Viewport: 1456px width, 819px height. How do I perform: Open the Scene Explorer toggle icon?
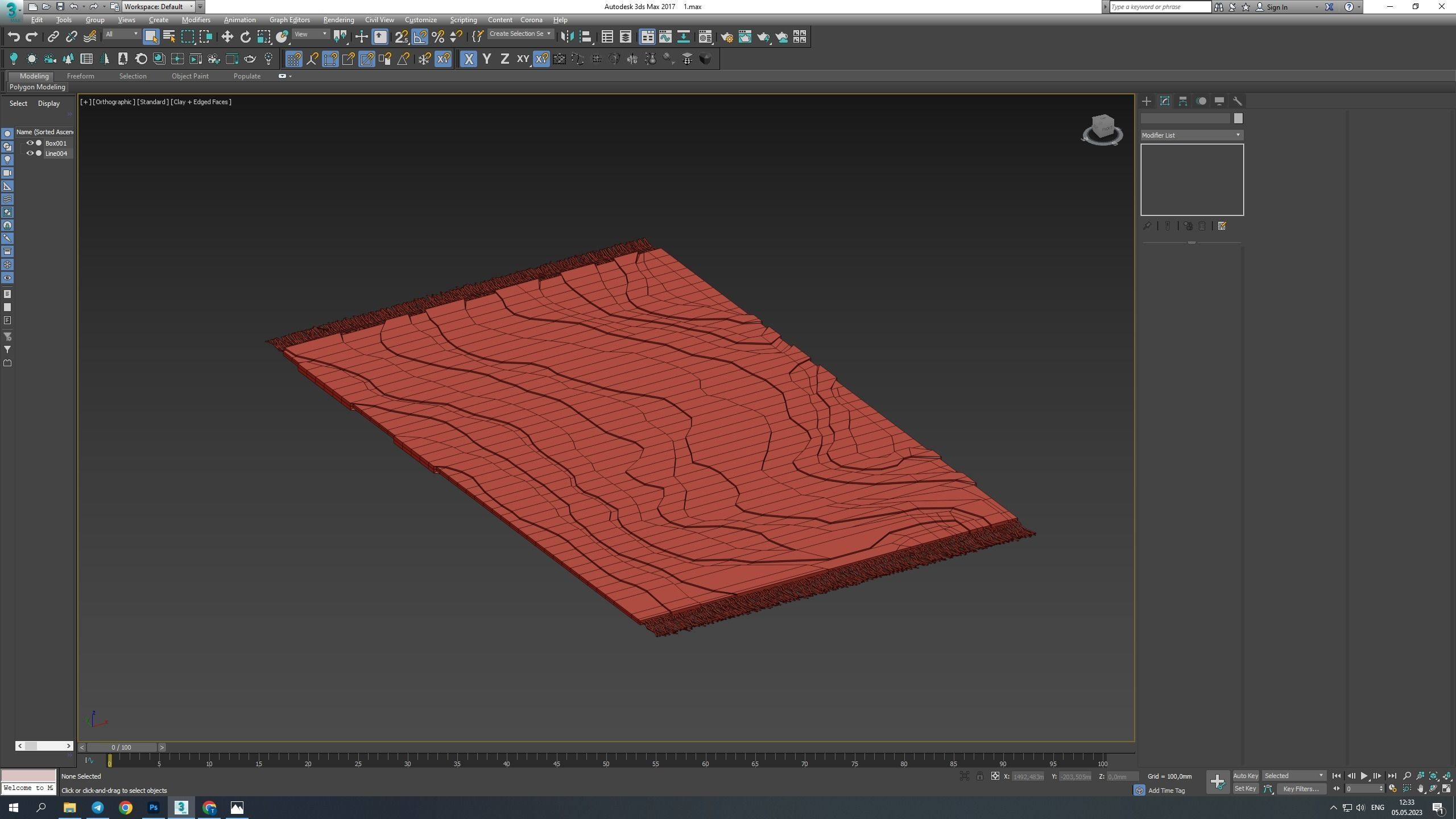pos(607,37)
